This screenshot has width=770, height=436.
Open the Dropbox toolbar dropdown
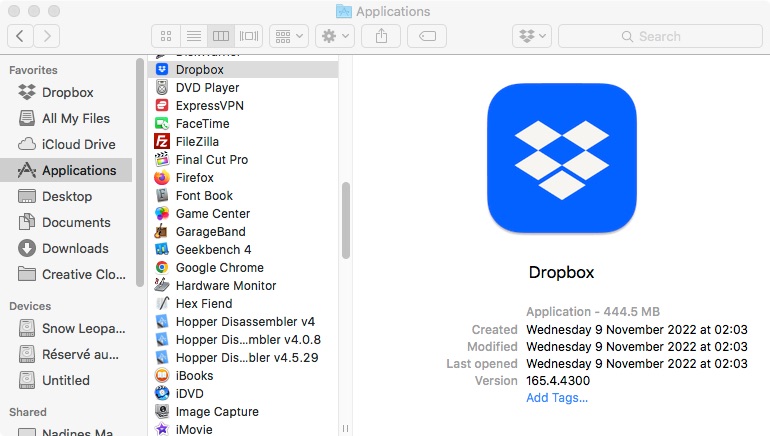click(532, 36)
